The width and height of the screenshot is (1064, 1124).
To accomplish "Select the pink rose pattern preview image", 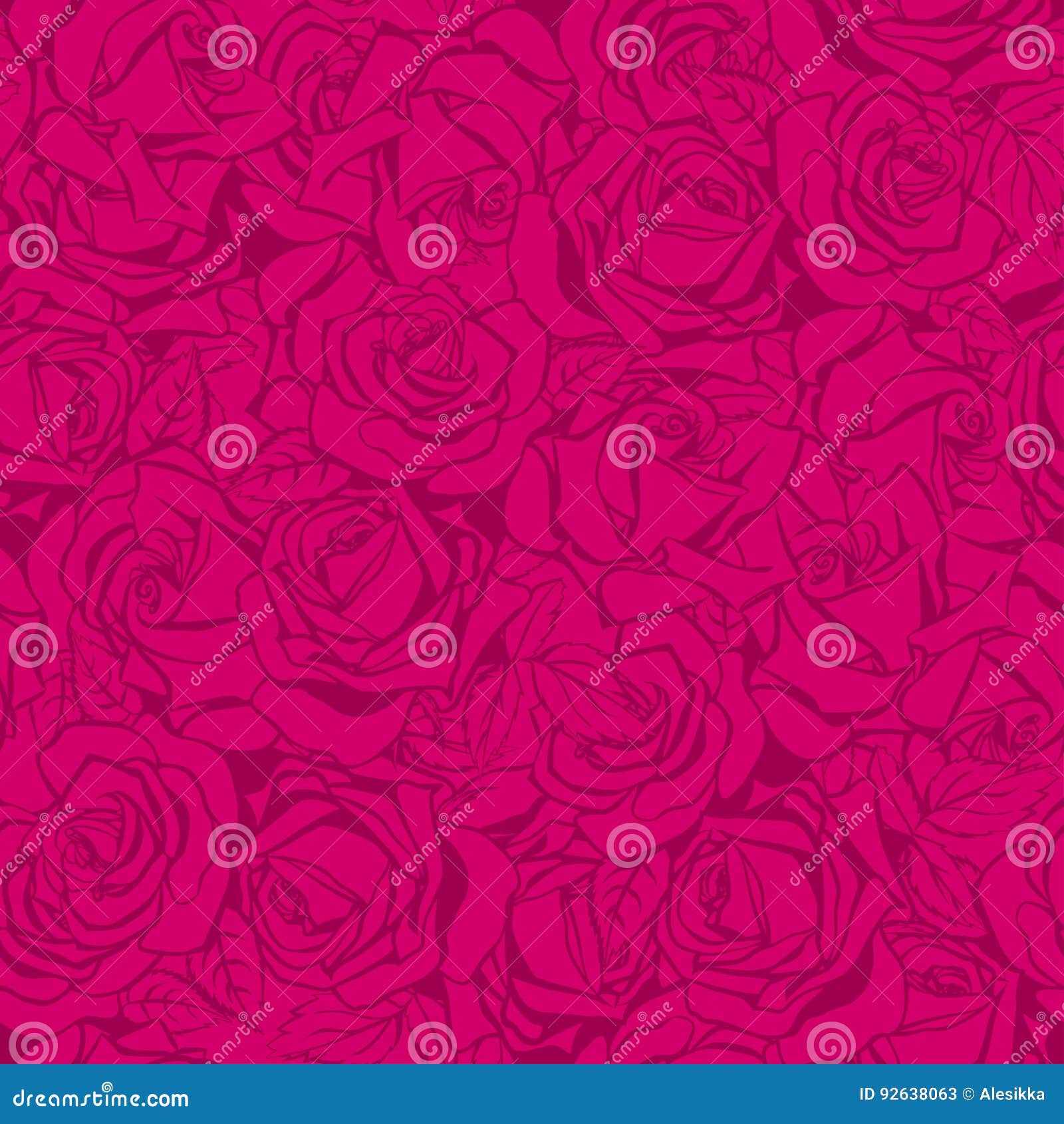I will [x=532, y=532].
